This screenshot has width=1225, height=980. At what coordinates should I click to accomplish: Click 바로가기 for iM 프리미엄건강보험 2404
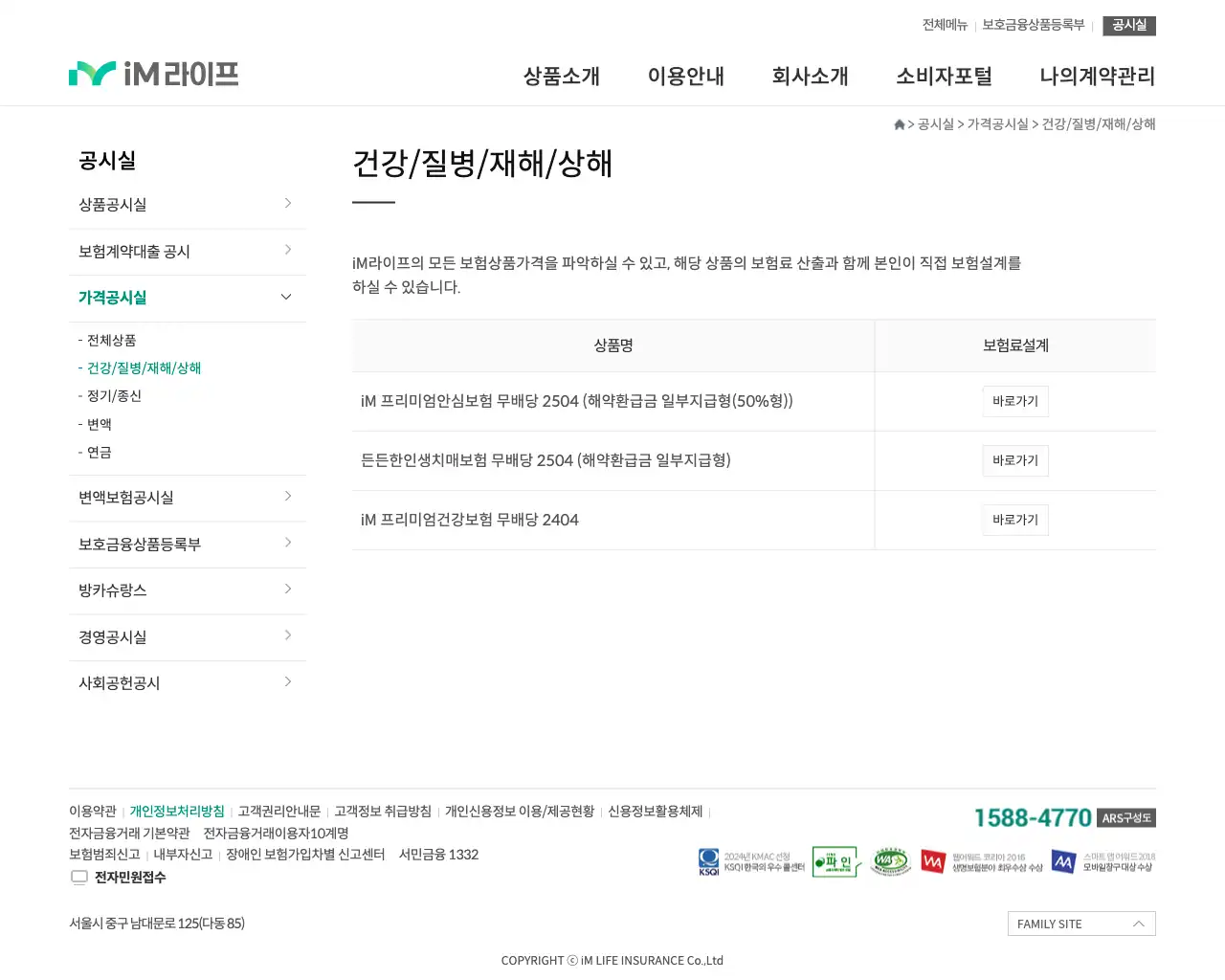1015,520
